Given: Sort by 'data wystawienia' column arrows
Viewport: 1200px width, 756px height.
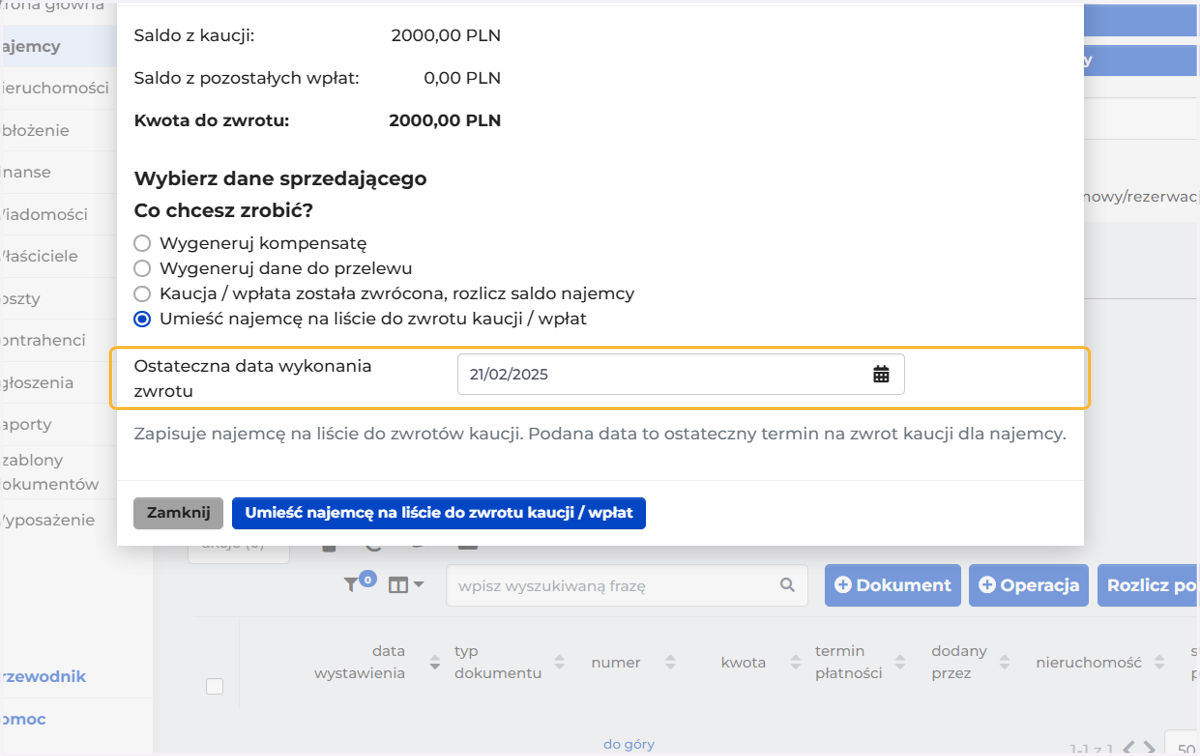Looking at the screenshot, I should pyautogui.click(x=435, y=662).
